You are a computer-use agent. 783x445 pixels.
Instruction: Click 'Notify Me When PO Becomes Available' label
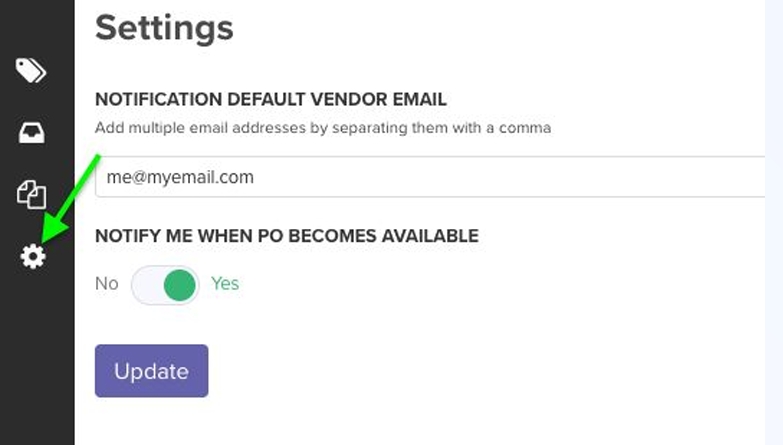pos(286,236)
